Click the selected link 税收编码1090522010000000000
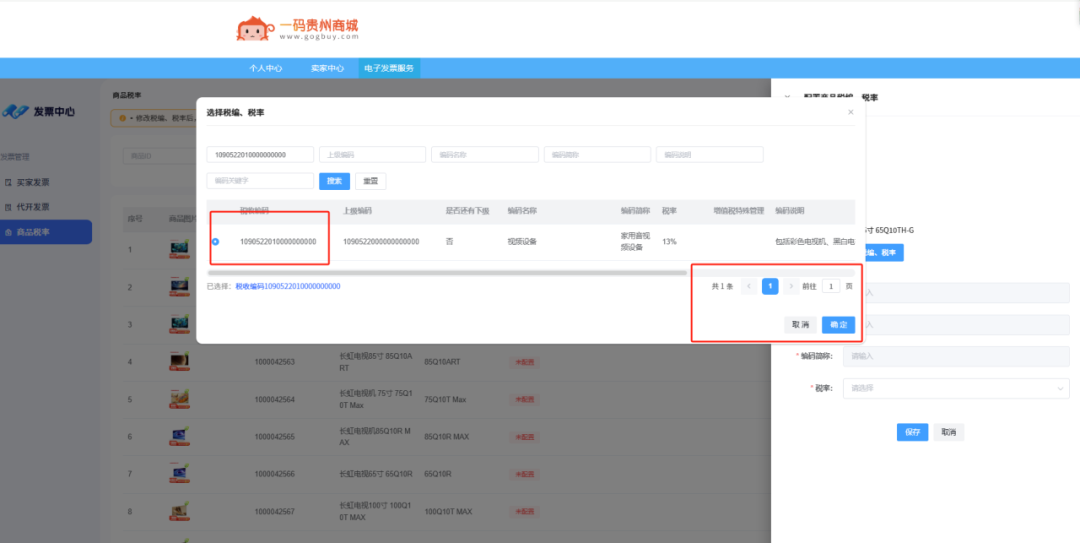Viewport: 1080px width, 543px height. coord(288,286)
